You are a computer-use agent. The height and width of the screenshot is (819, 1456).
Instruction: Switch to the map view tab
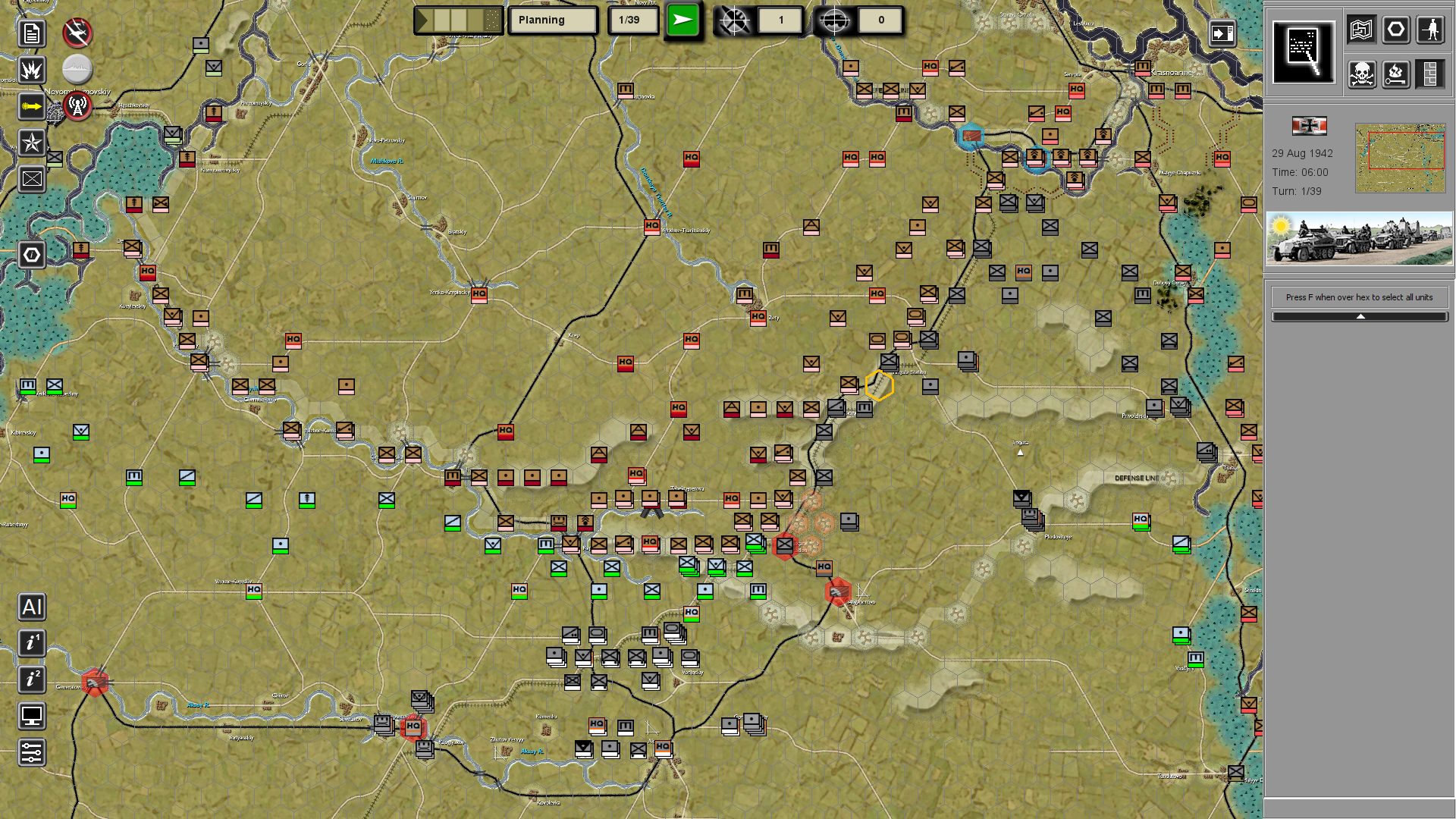click(x=1362, y=30)
